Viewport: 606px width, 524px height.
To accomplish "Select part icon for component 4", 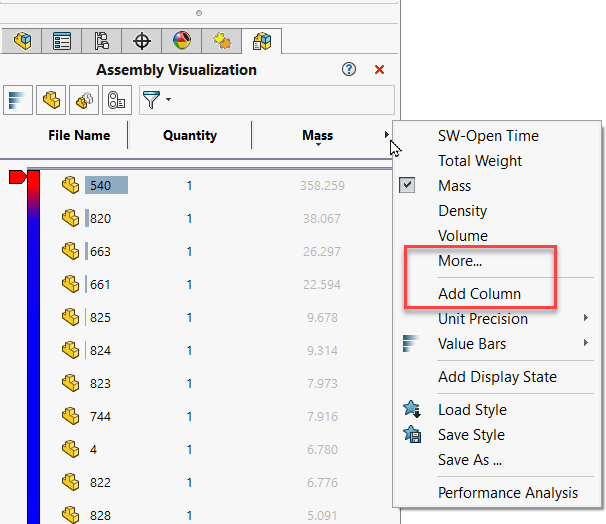I will [x=70, y=449].
